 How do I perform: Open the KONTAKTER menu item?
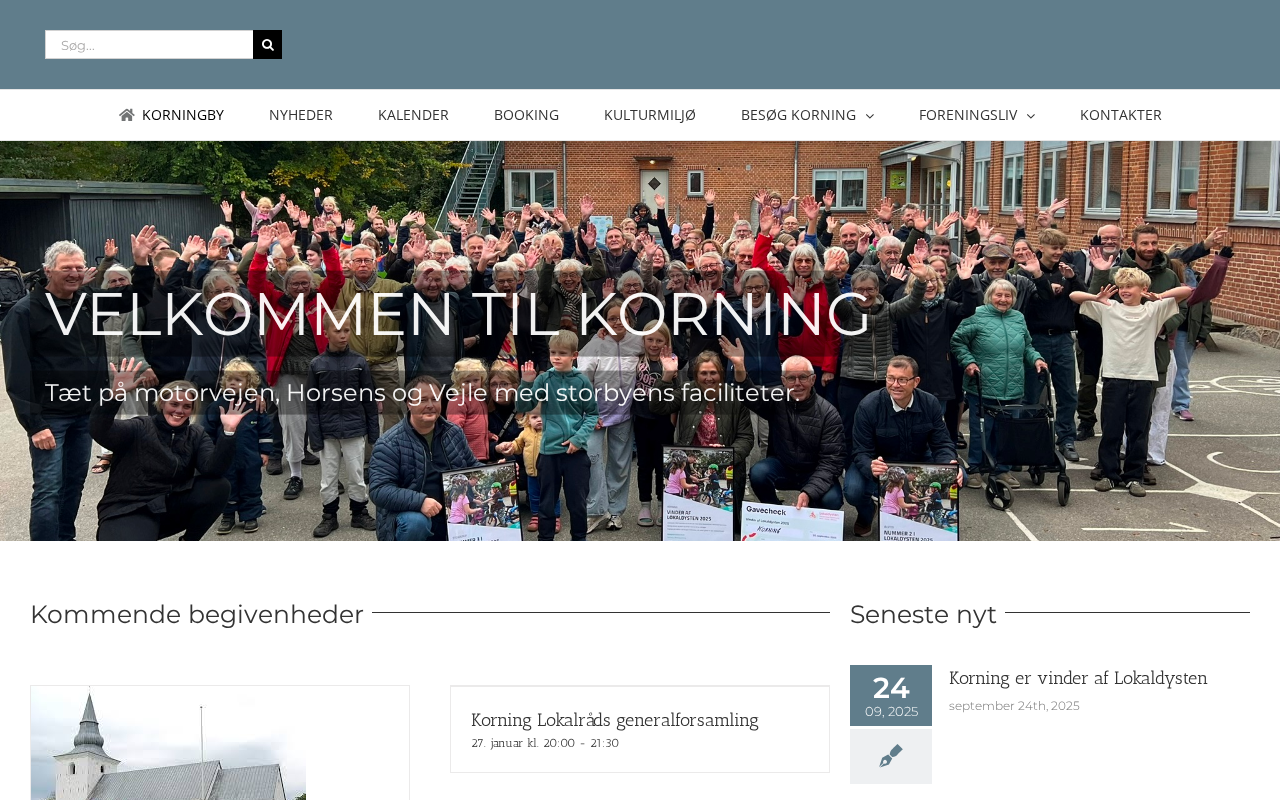(1121, 115)
